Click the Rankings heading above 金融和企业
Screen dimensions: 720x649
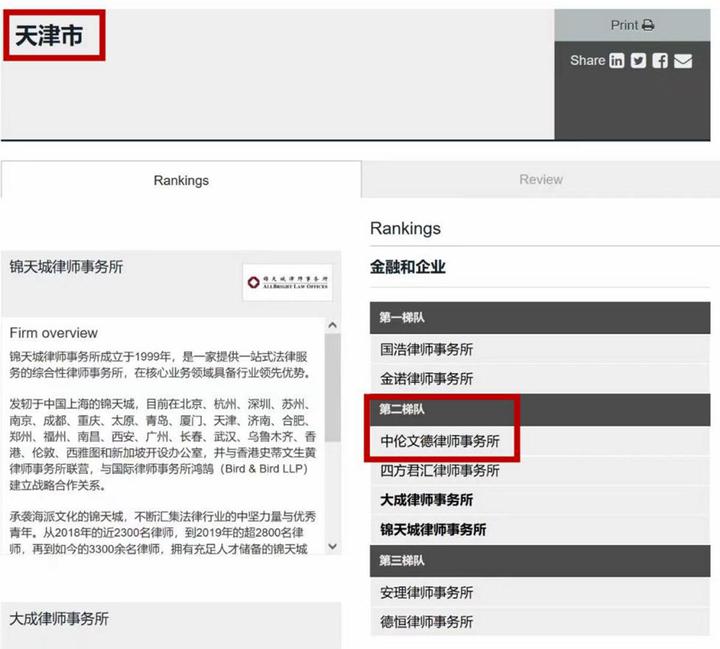coord(405,228)
